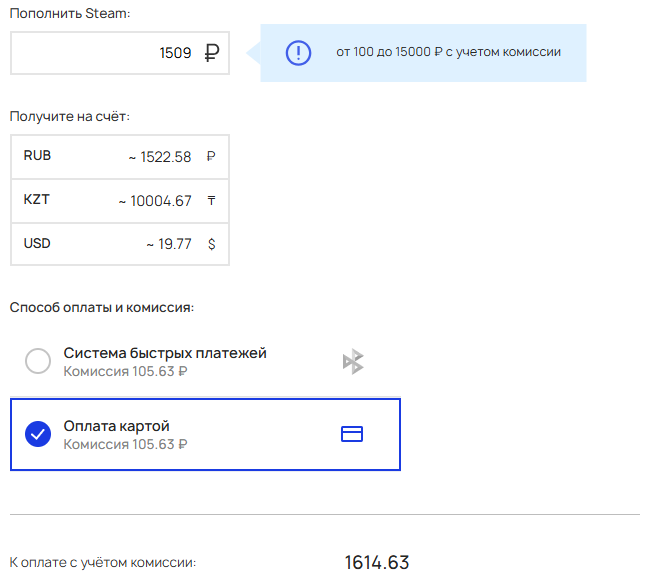Screen dimensions: 648x588
Task: Click the ruble sign in amount field
Action: click(x=212, y=53)
